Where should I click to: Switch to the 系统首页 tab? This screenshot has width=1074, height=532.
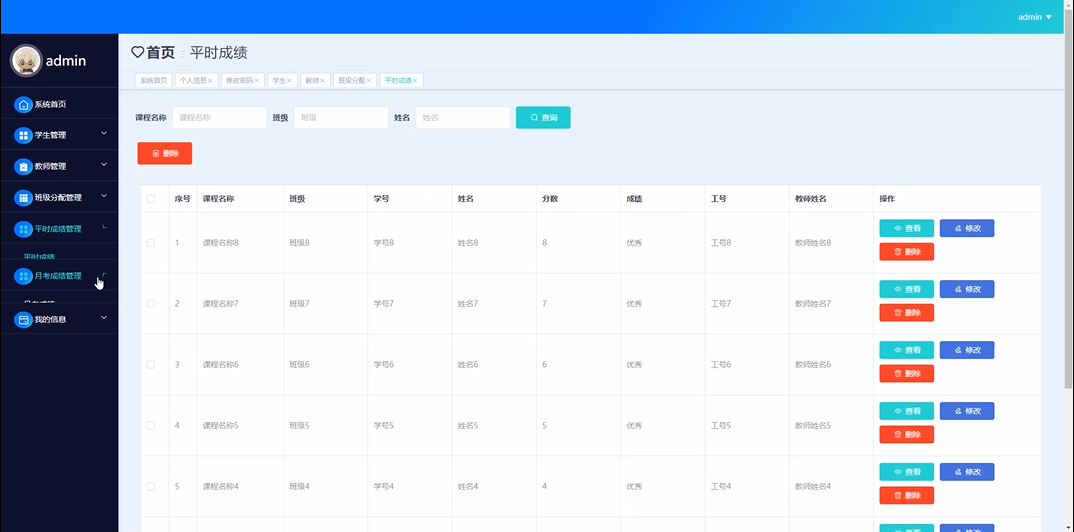[x=153, y=81]
